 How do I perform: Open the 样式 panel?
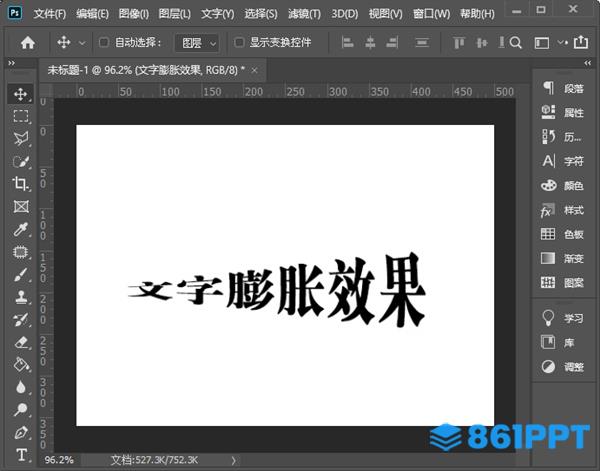(x=563, y=210)
